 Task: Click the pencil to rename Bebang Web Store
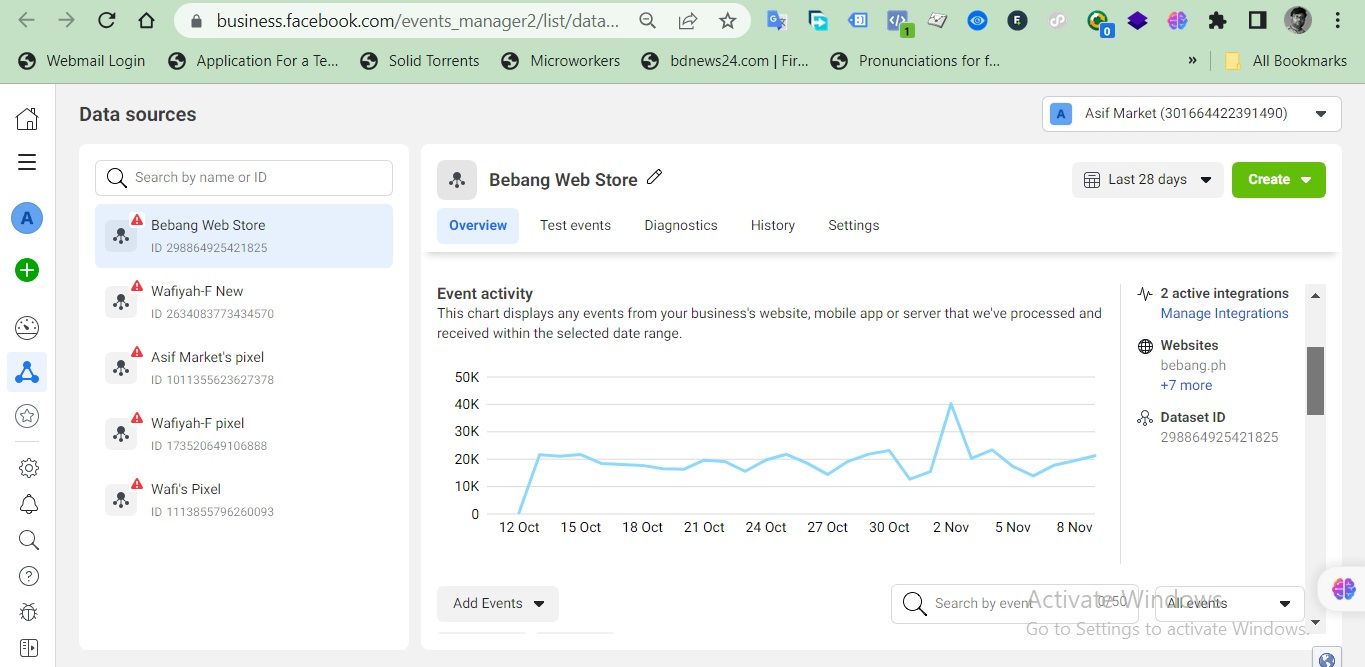point(655,178)
